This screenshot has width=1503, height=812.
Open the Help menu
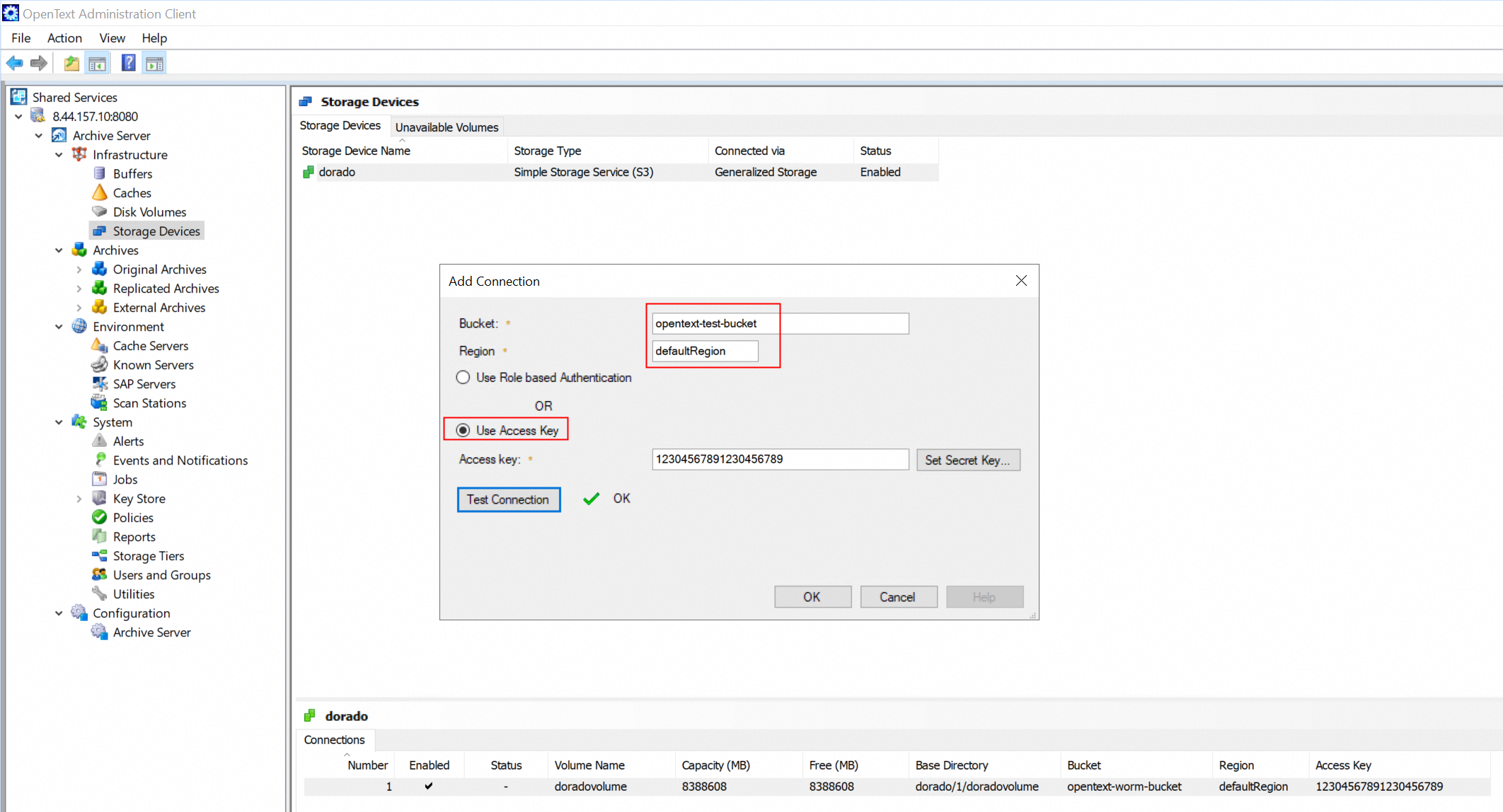(x=154, y=37)
